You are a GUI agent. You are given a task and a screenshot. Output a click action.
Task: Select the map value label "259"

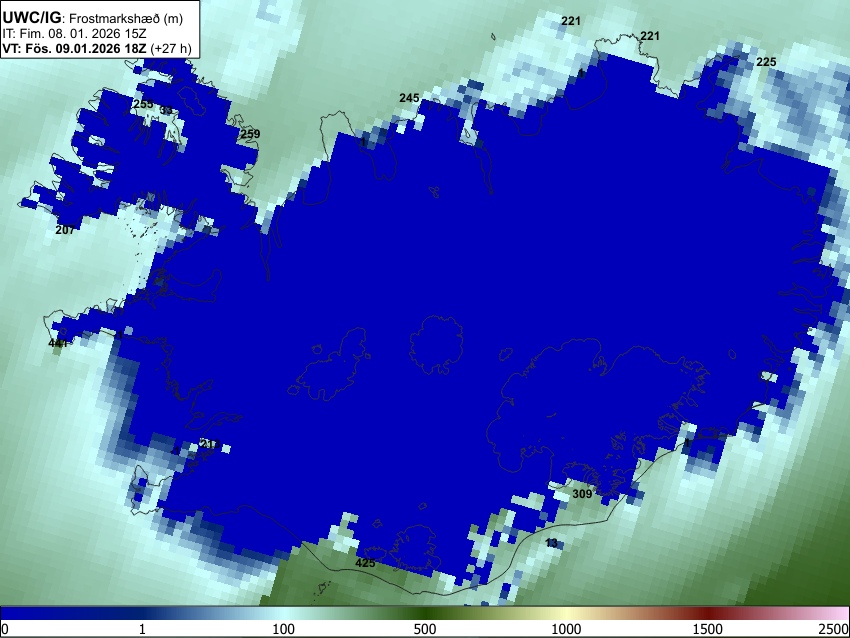tap(250, 134)
